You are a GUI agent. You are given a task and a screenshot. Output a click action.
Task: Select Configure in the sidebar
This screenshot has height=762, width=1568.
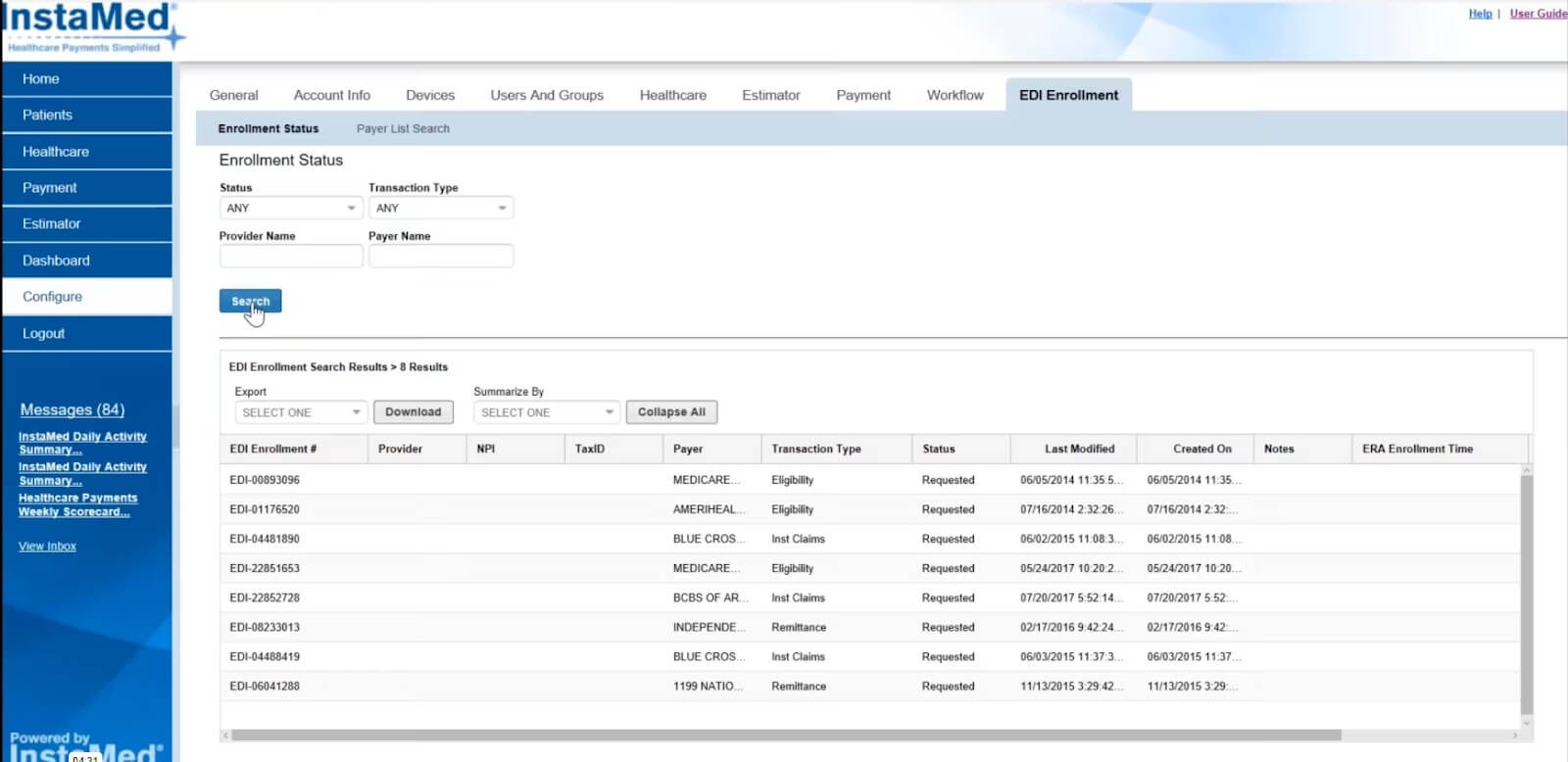(86, 297)
